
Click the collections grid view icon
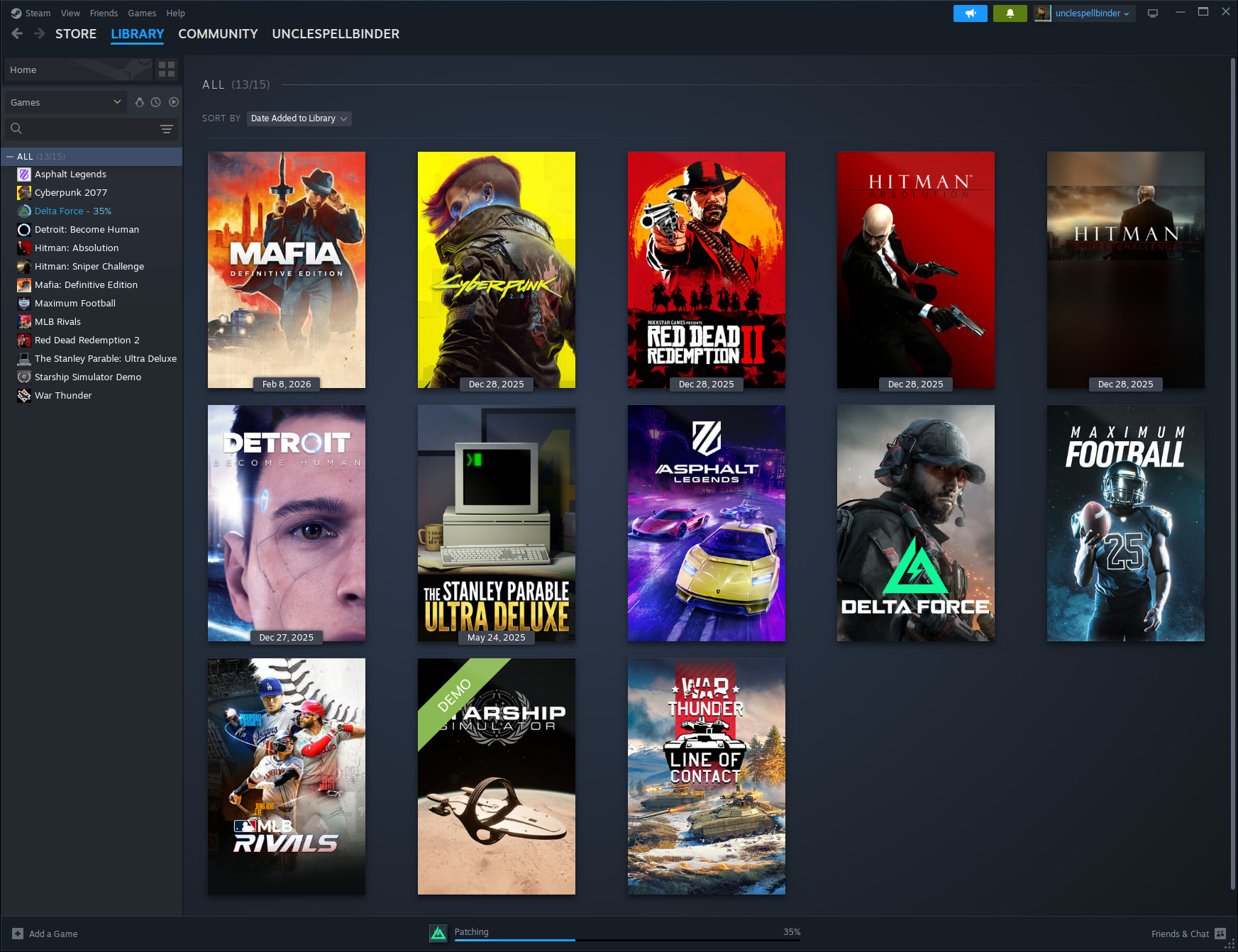[167, 70]
